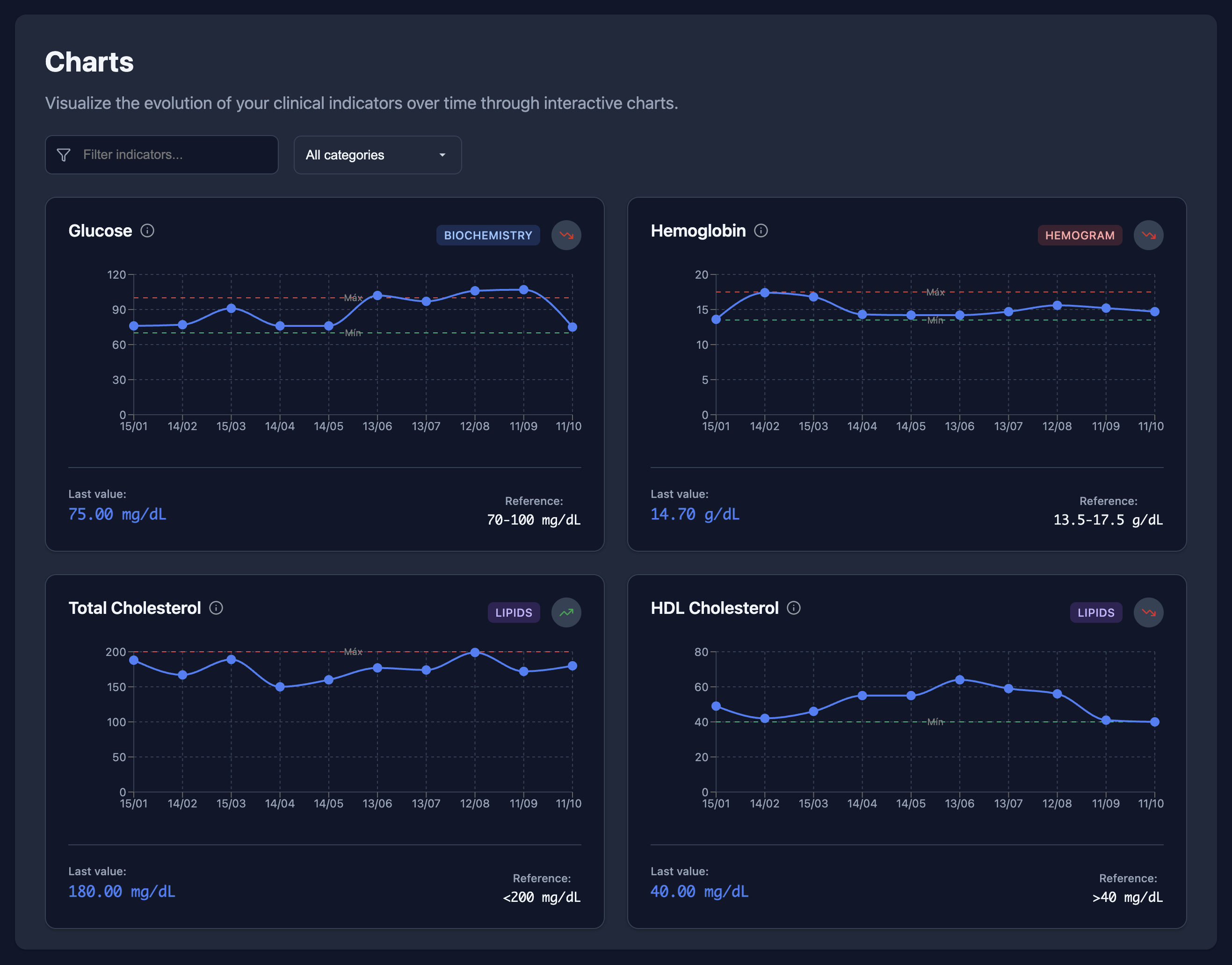Click the filter funnel icon in the search box
The width and height of the screenshot is (1232, 965).
pos(64,155)
